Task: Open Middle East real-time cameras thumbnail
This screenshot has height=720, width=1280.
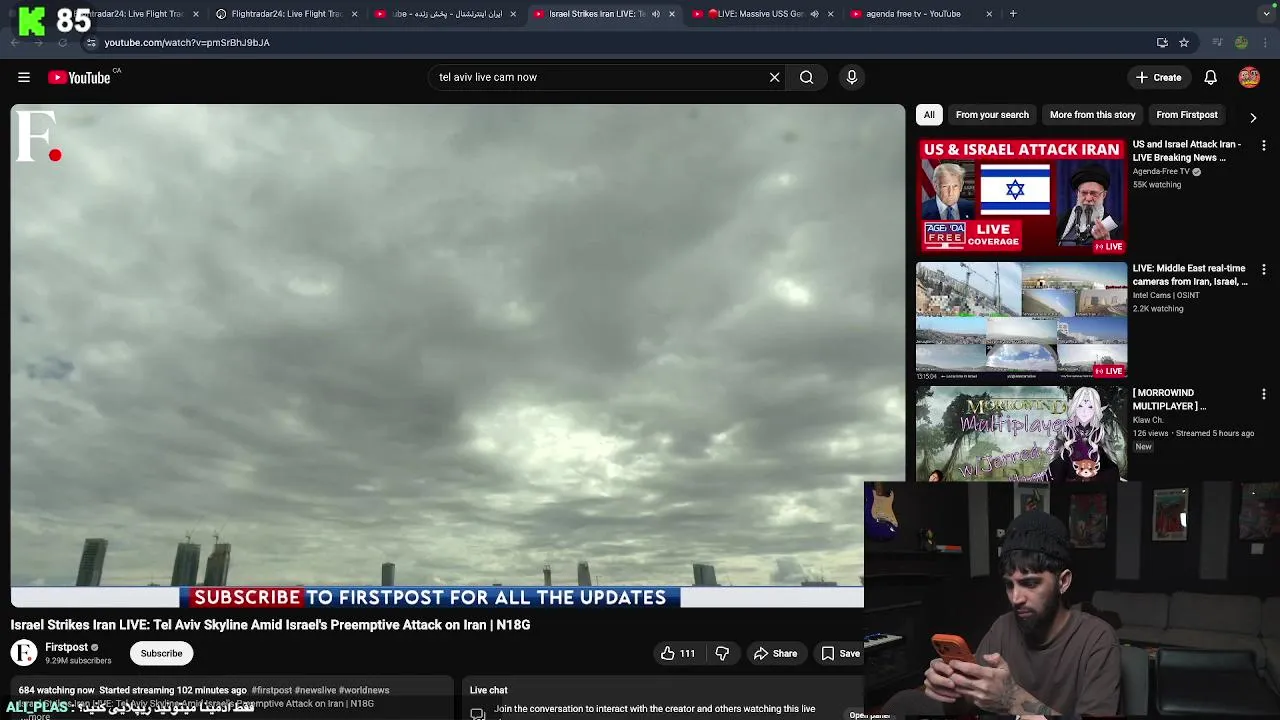Action: click(x=1021, y=320)
